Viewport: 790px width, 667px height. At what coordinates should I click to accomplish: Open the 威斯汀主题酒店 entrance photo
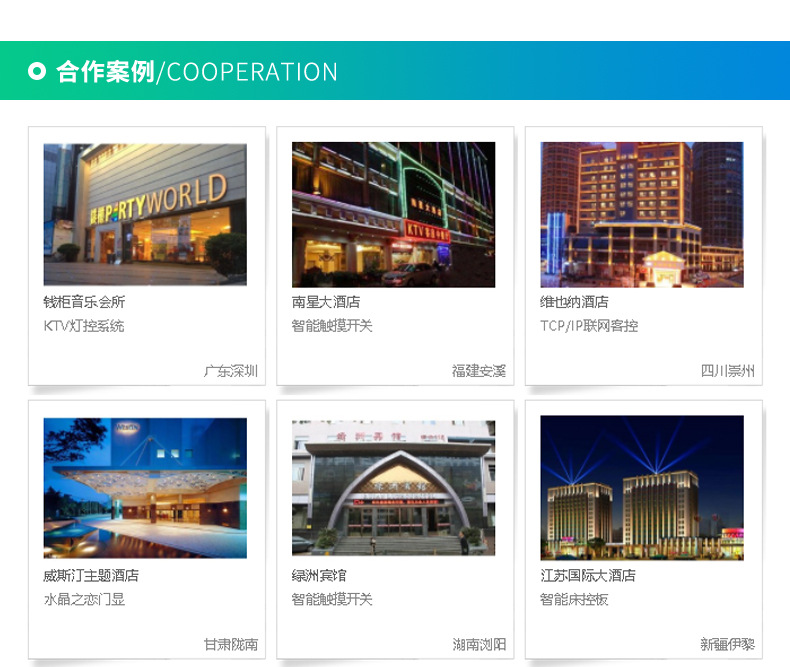(x=145, y=488)
